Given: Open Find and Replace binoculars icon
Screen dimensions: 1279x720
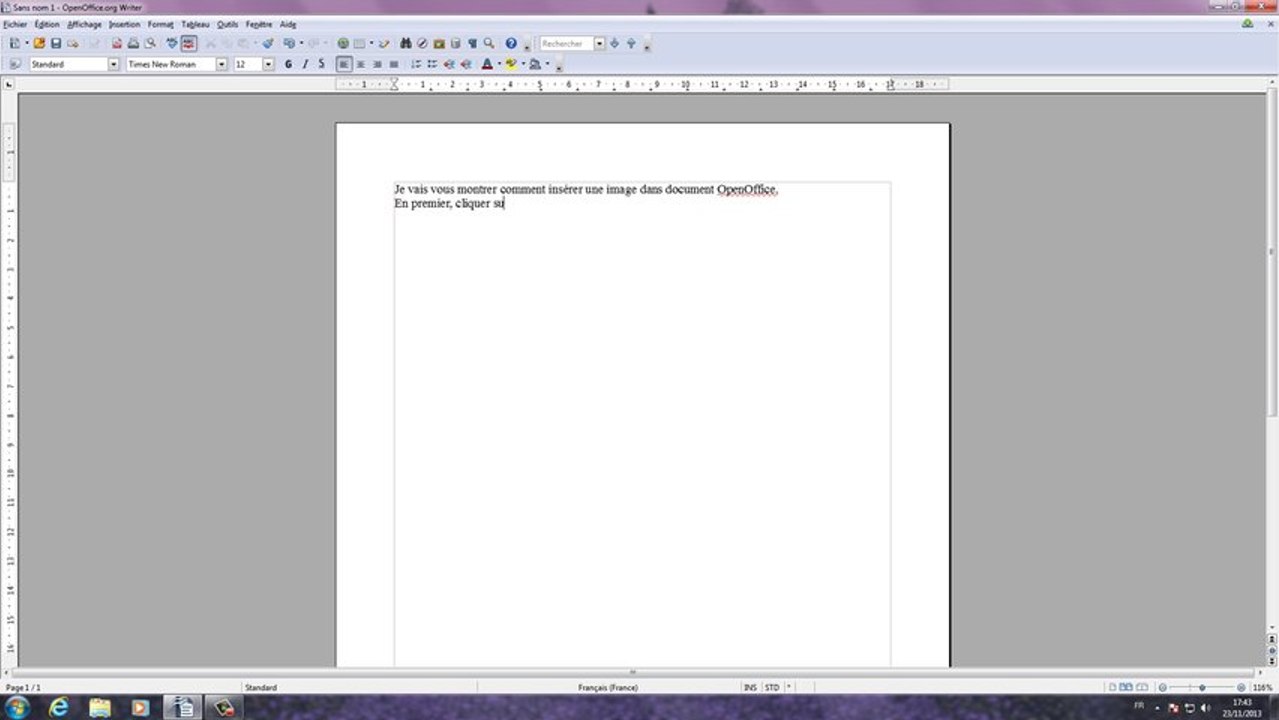Looking at the screenshot, I should pyautogui.click(x=406, y=44).
